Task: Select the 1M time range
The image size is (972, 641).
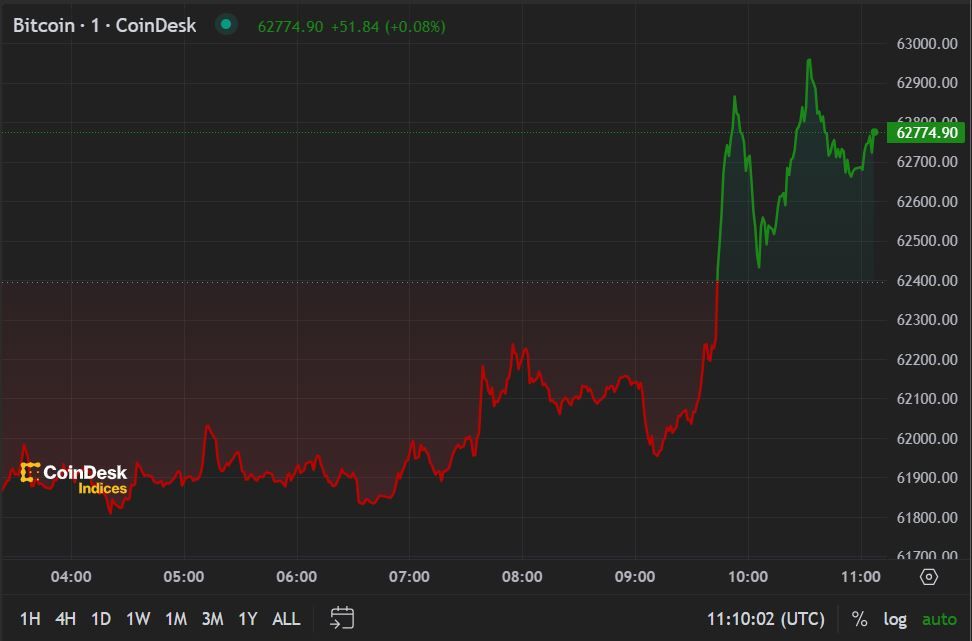Action: (x=176, y=619)
